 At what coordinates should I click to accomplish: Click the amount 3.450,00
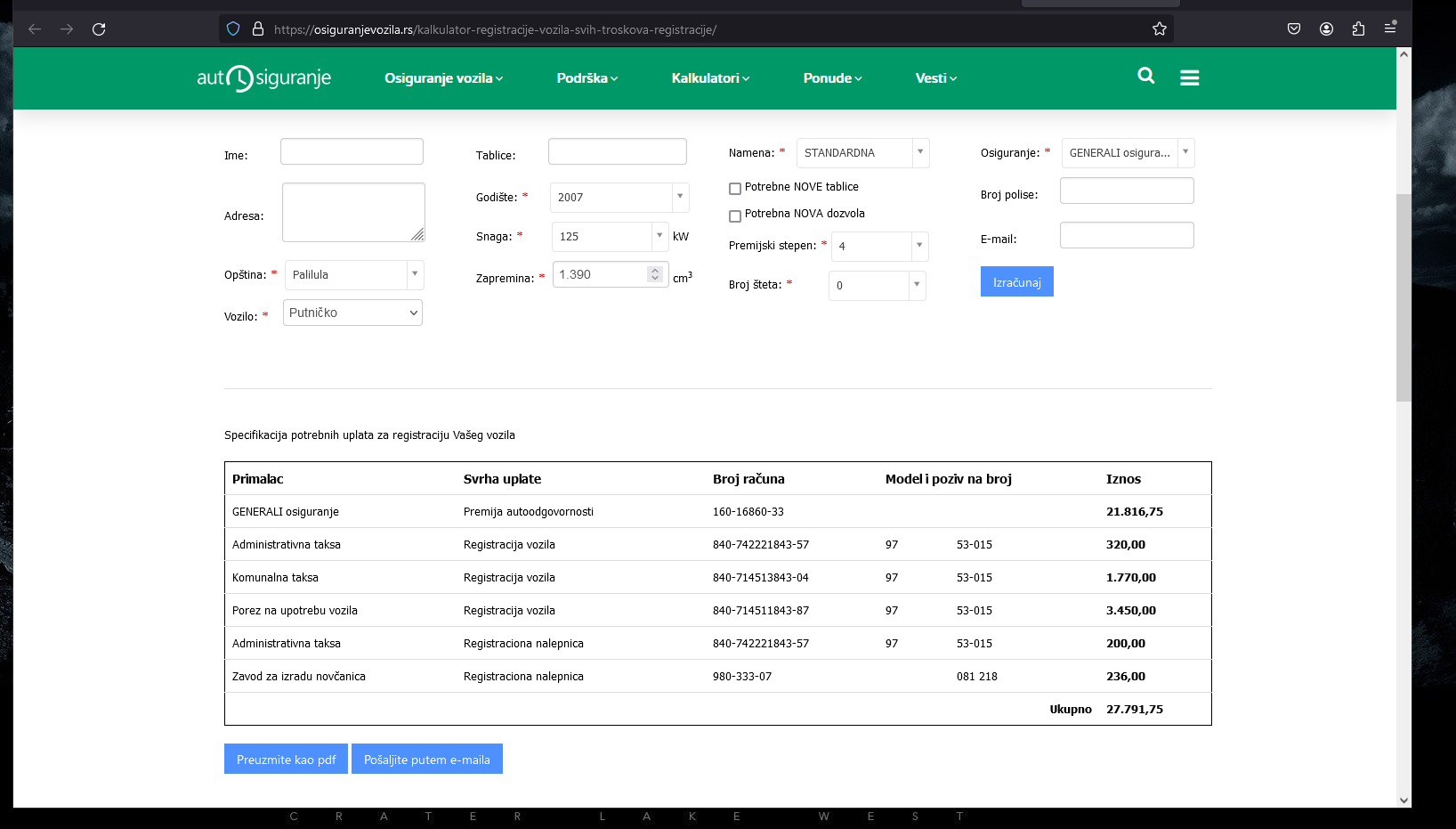click(x=1131, y=610)
